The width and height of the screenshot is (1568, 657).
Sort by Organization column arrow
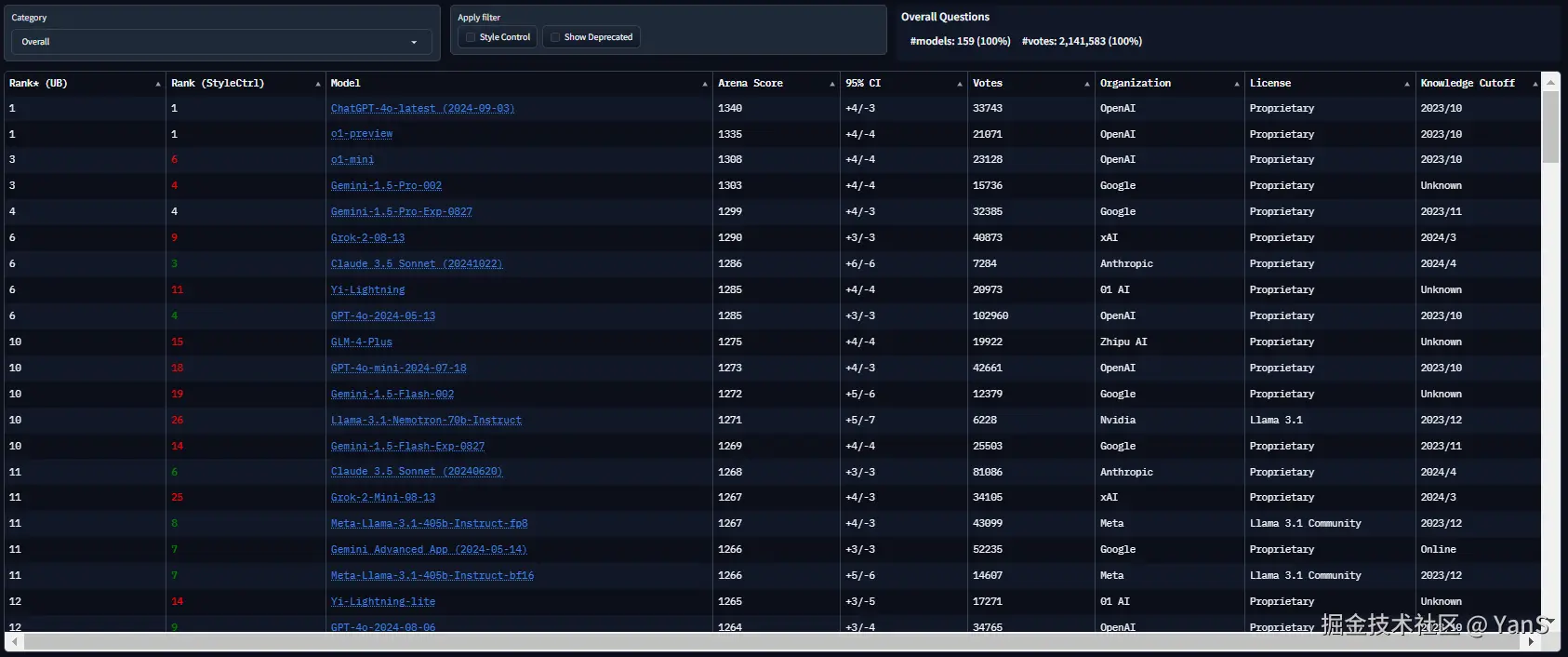click(x=1237, y=84)
